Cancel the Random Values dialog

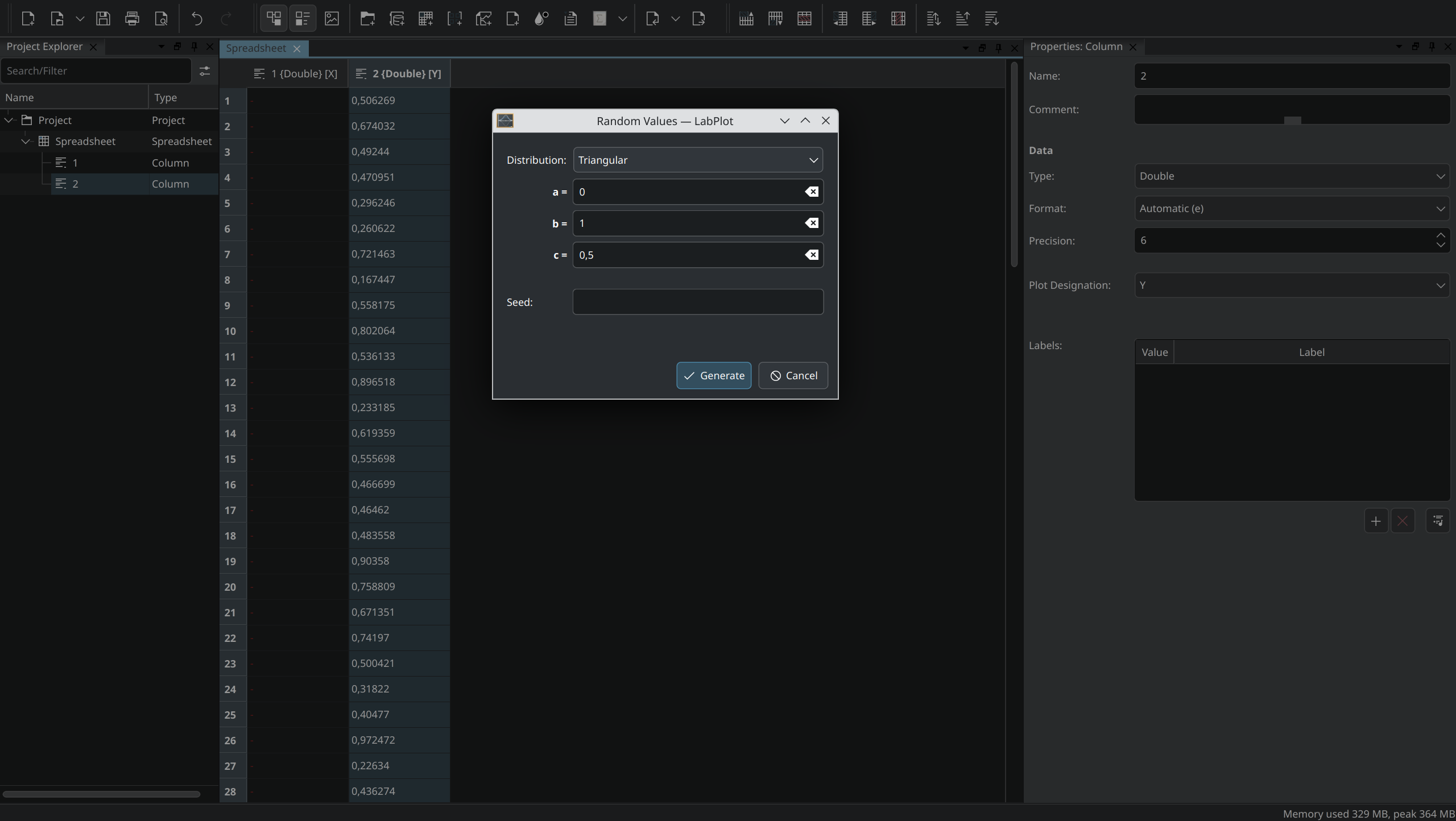(793, 375)
